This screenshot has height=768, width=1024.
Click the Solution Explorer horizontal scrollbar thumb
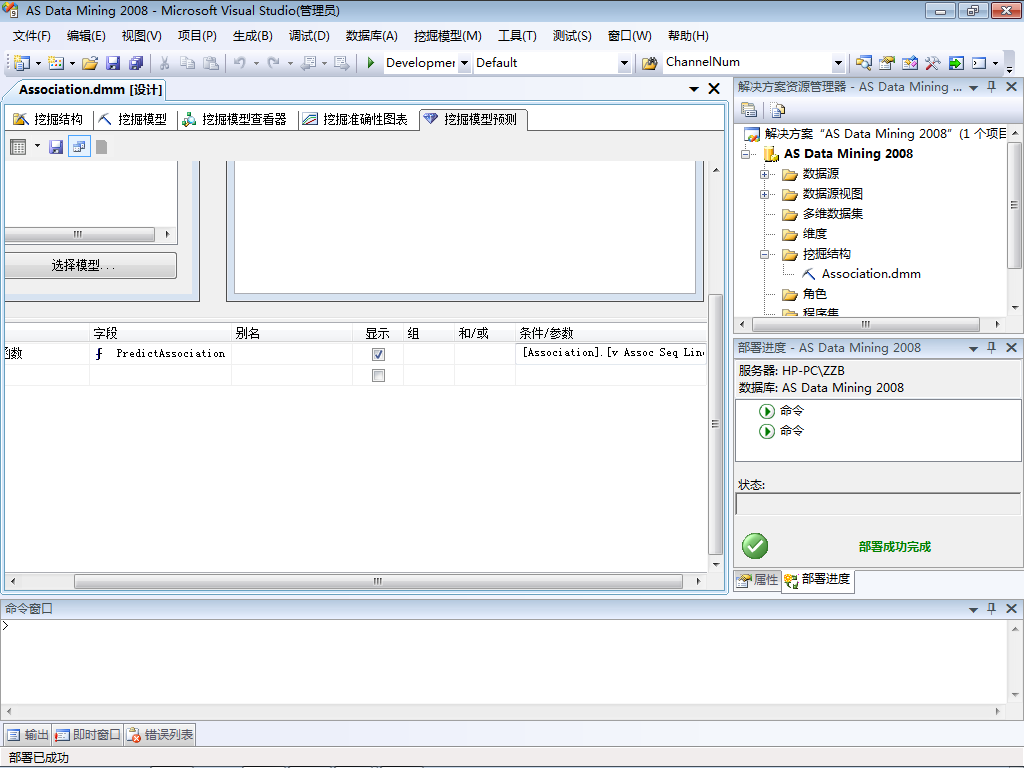[866, 324]
